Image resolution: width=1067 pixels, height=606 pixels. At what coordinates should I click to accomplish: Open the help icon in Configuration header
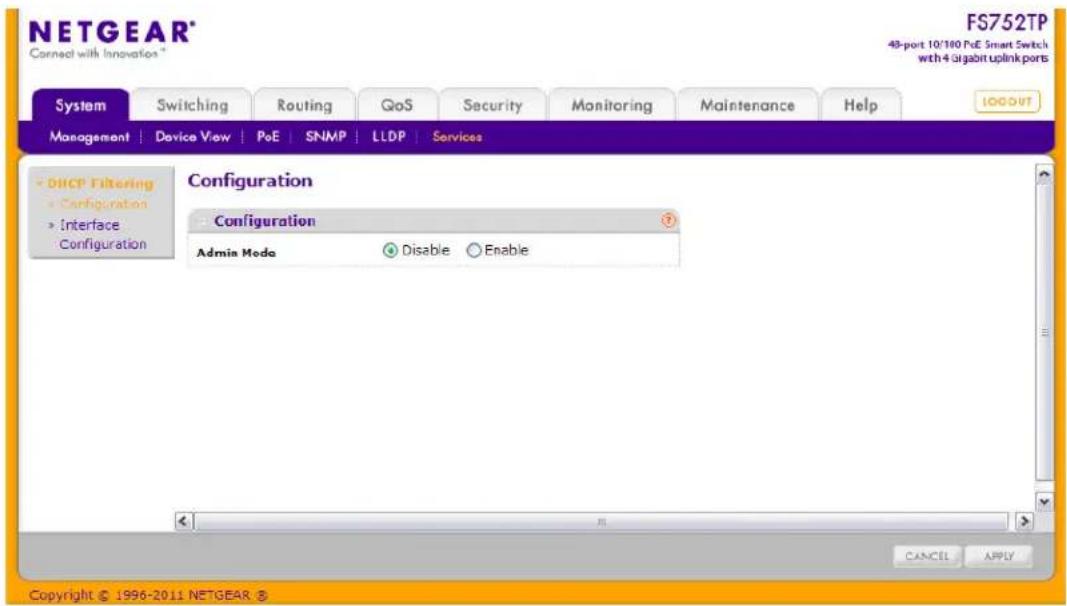pos(669,220)
